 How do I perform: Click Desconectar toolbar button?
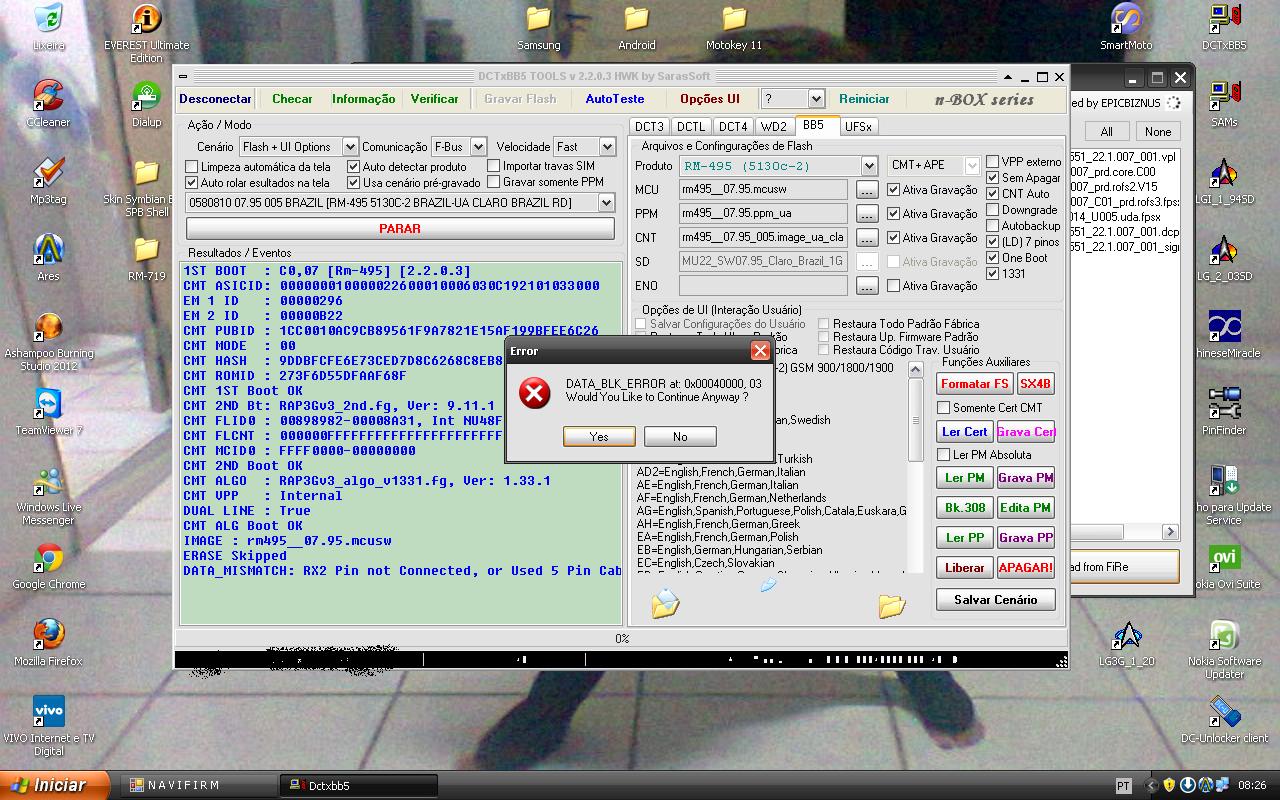(216, 99)
